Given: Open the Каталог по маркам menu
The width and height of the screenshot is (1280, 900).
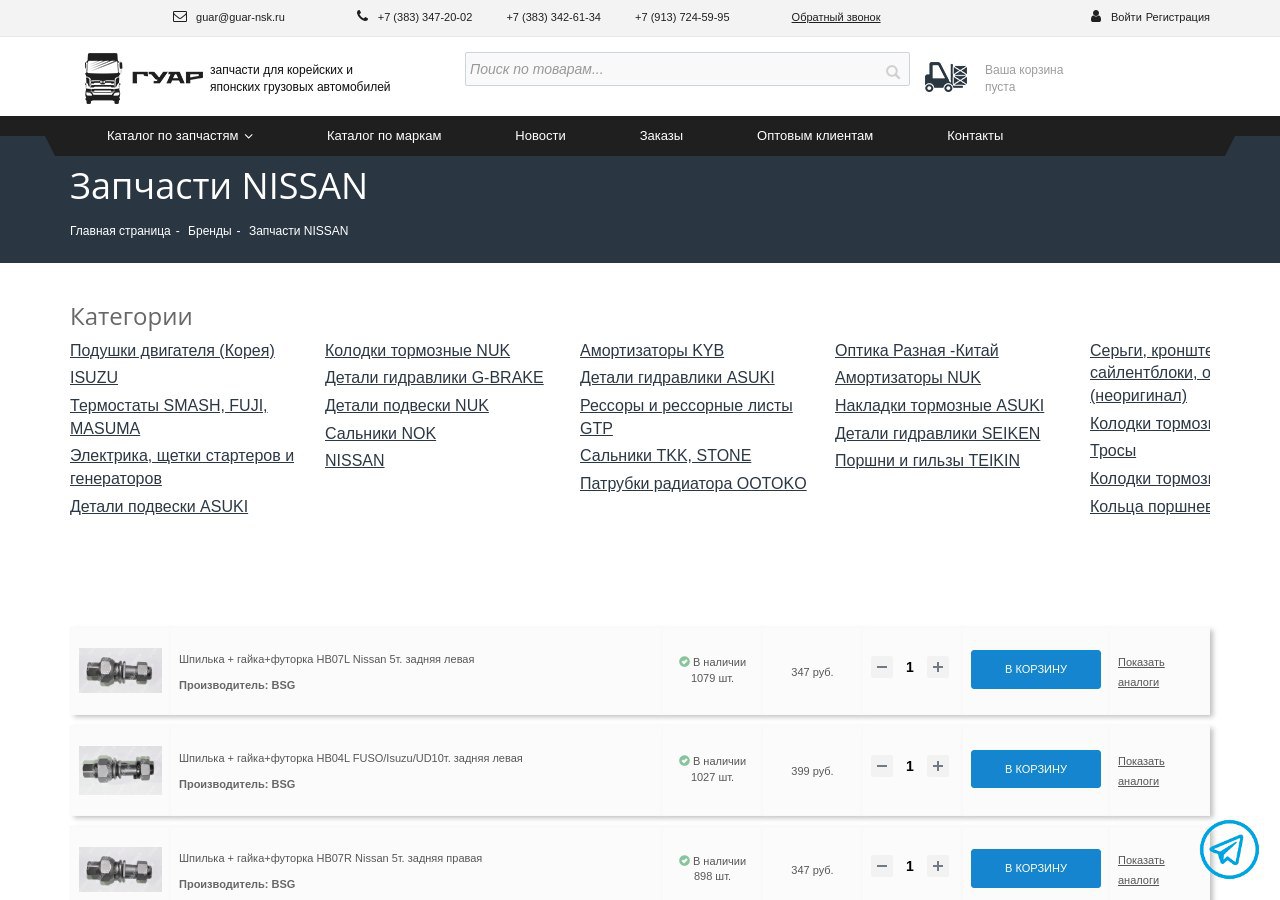Looking at the screenshot, I should [384, 136].
